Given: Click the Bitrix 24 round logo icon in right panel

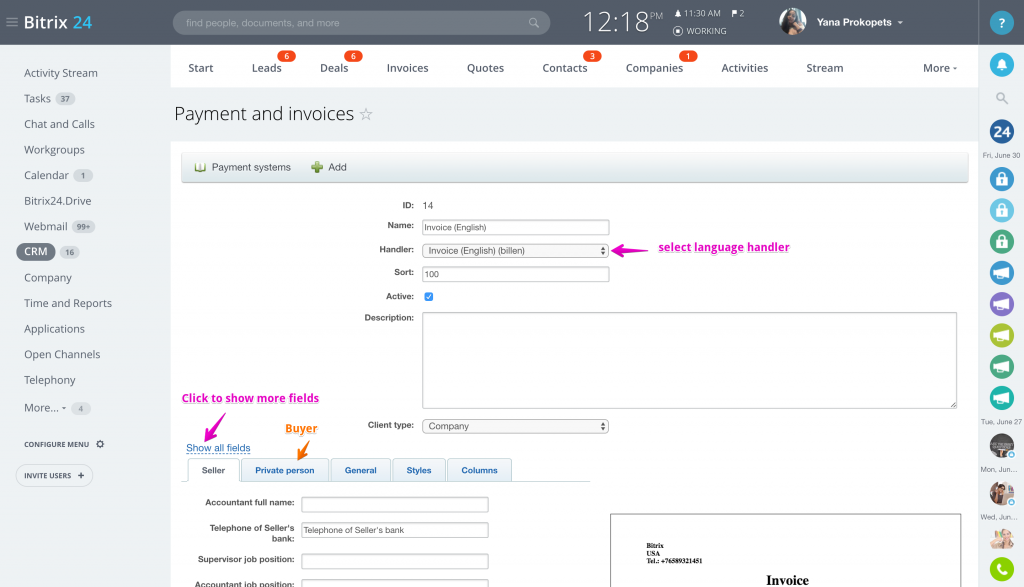Looking at the screenshot, I should click(1001, 131).
